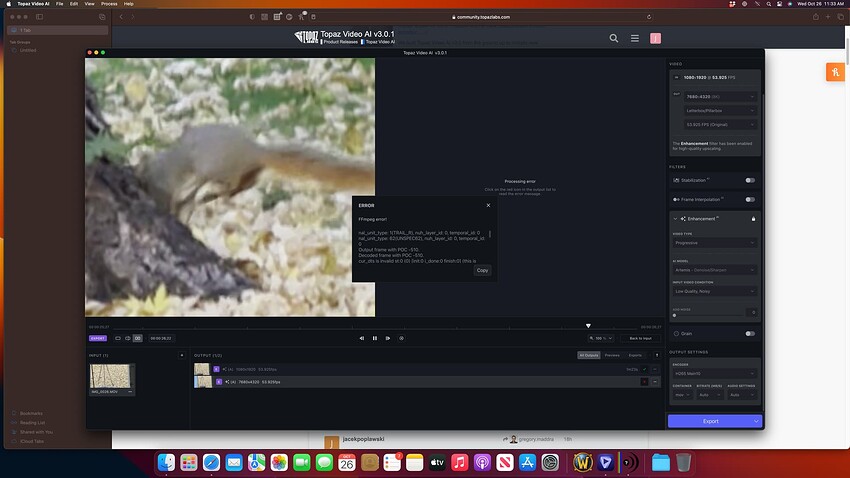850x478 pixels.
Task: Click the small purple EXPORT badge under preview
Action: (x=98, y=338)
